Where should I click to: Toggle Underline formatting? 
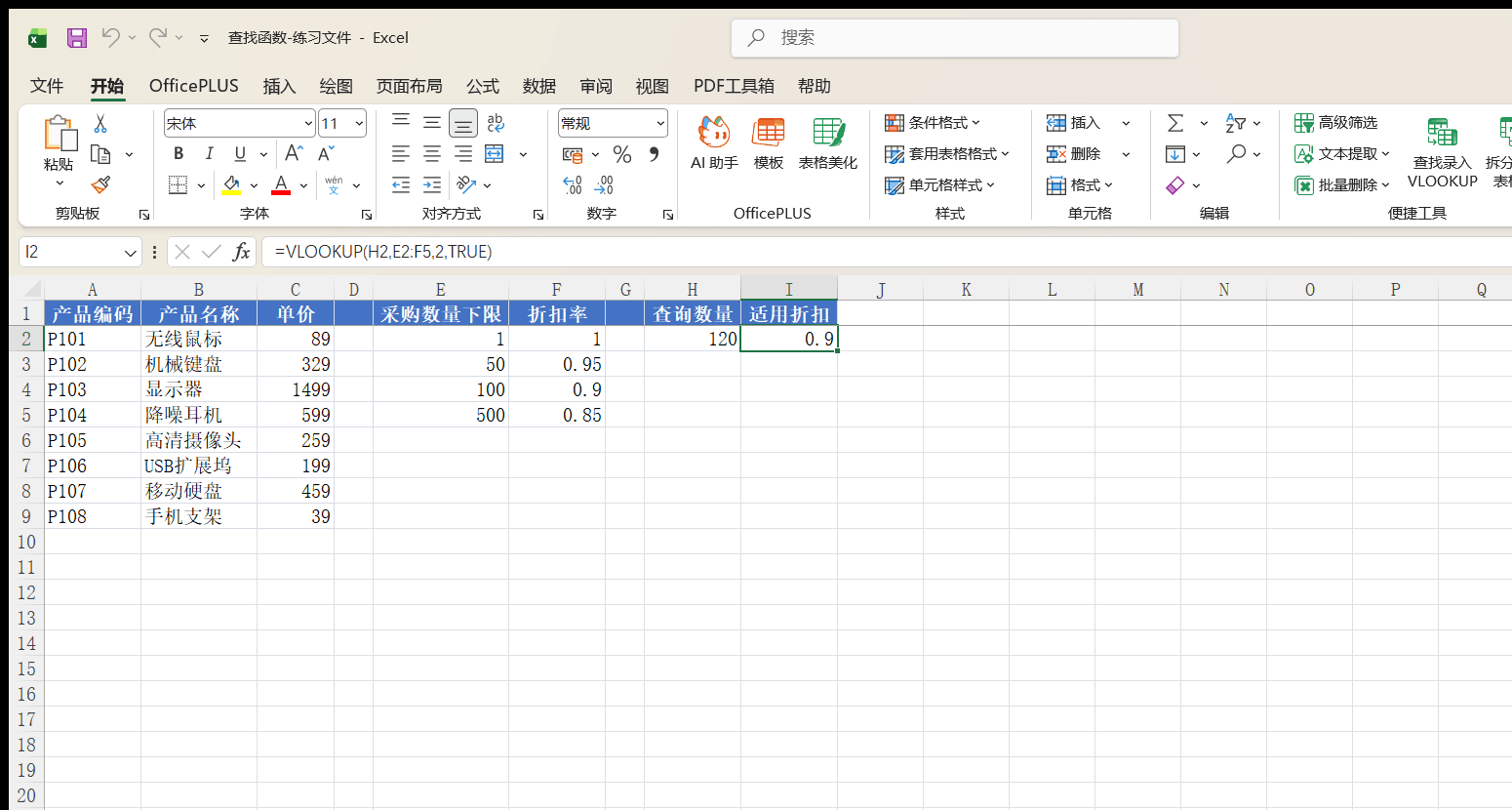240,154
